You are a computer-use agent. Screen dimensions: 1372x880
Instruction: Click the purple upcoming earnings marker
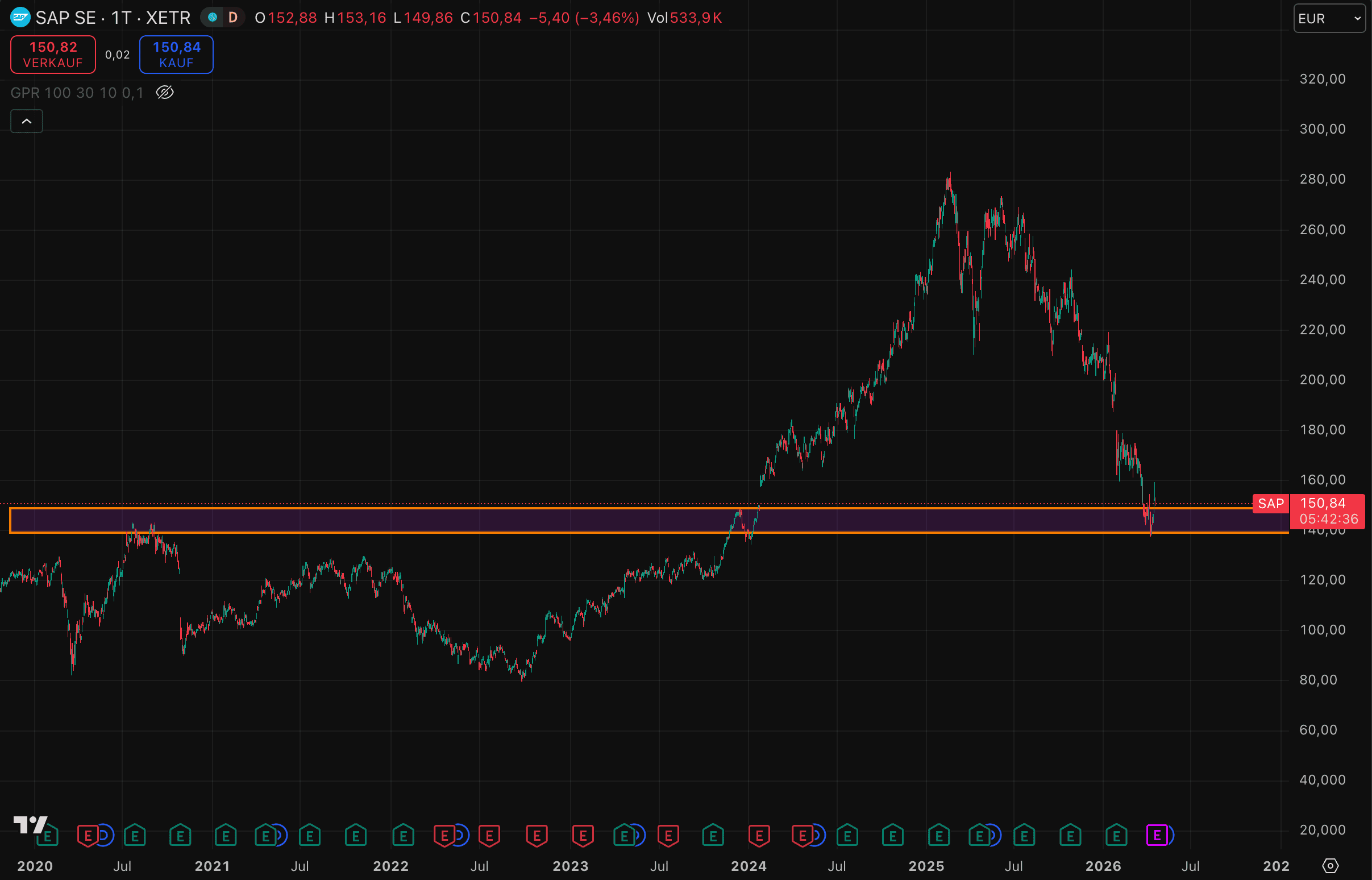pos(1157,836)
